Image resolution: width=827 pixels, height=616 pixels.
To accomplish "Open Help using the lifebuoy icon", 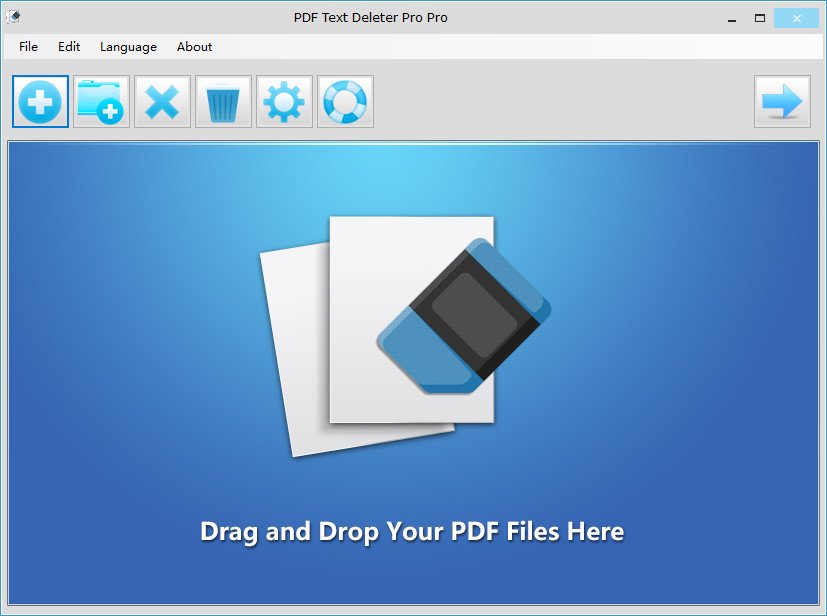I will pos(345,102).
